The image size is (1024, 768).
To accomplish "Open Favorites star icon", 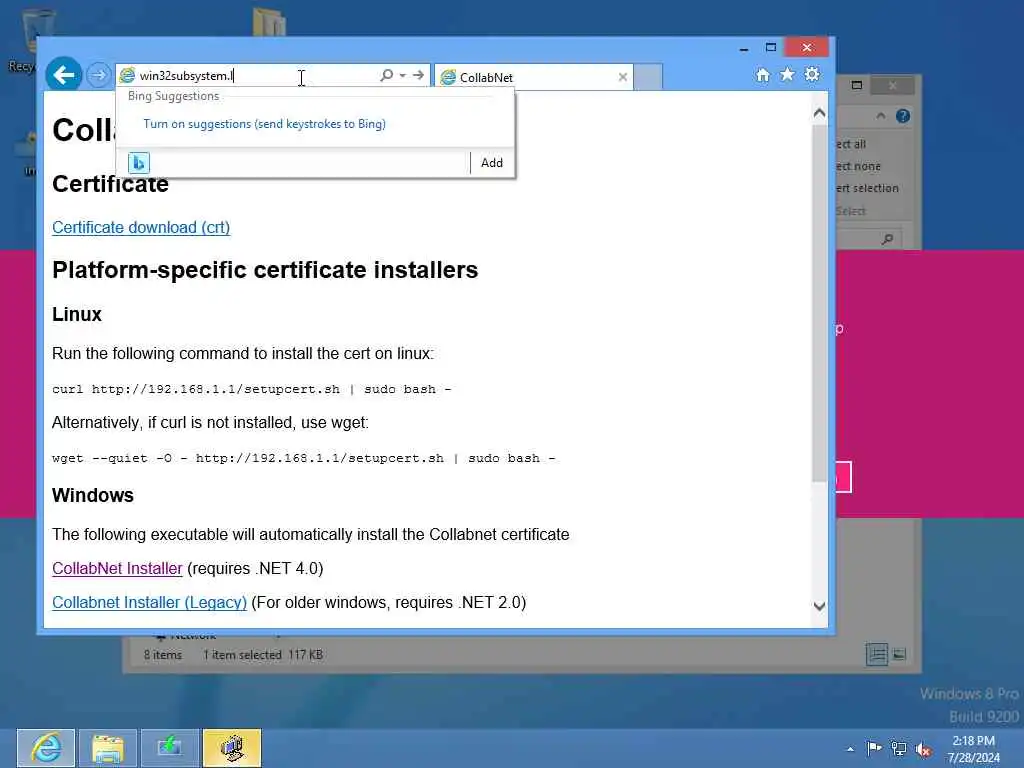I will click(787, 74).
